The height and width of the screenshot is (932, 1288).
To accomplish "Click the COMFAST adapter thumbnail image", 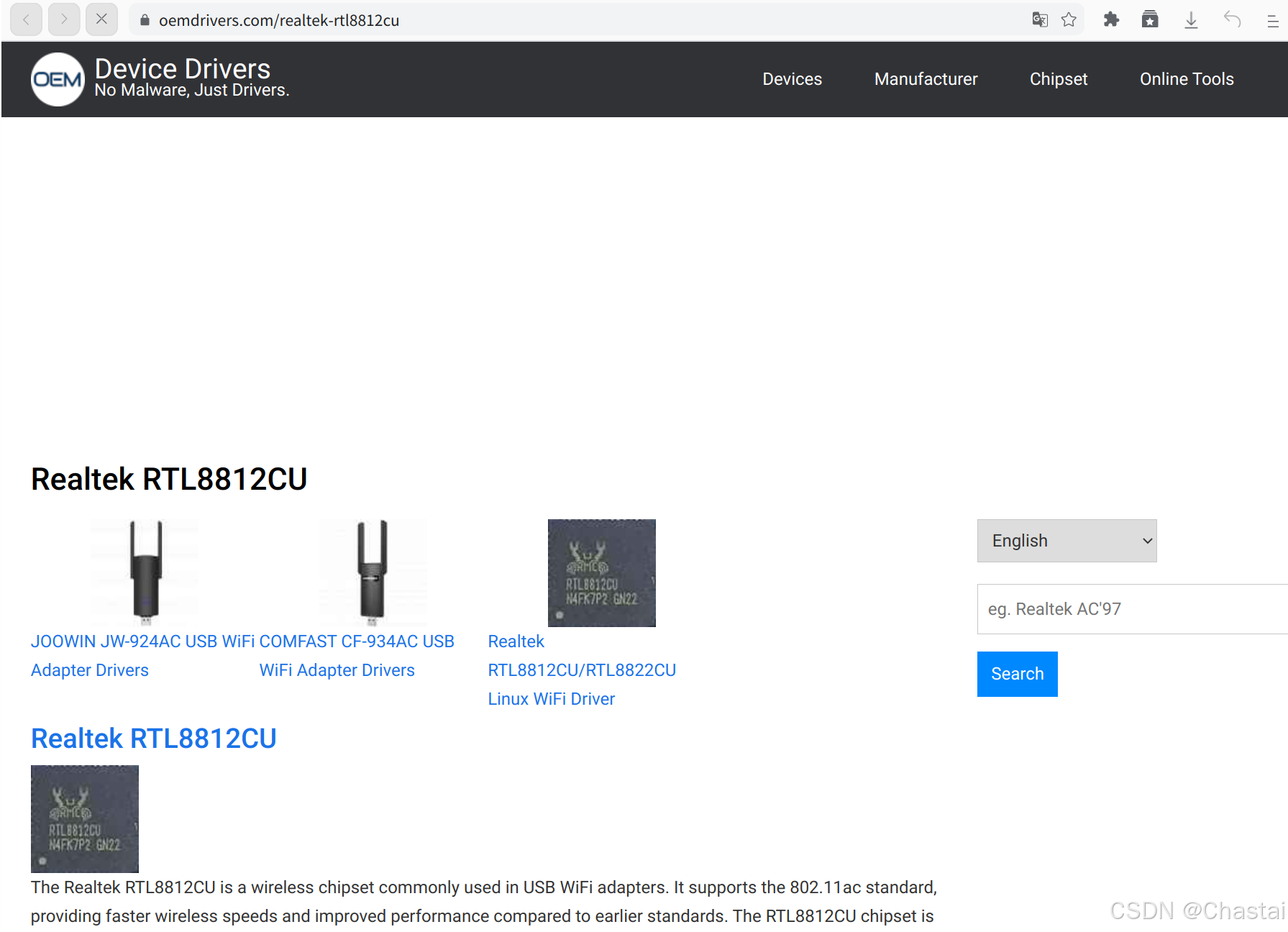I will [x=373, y=573].
